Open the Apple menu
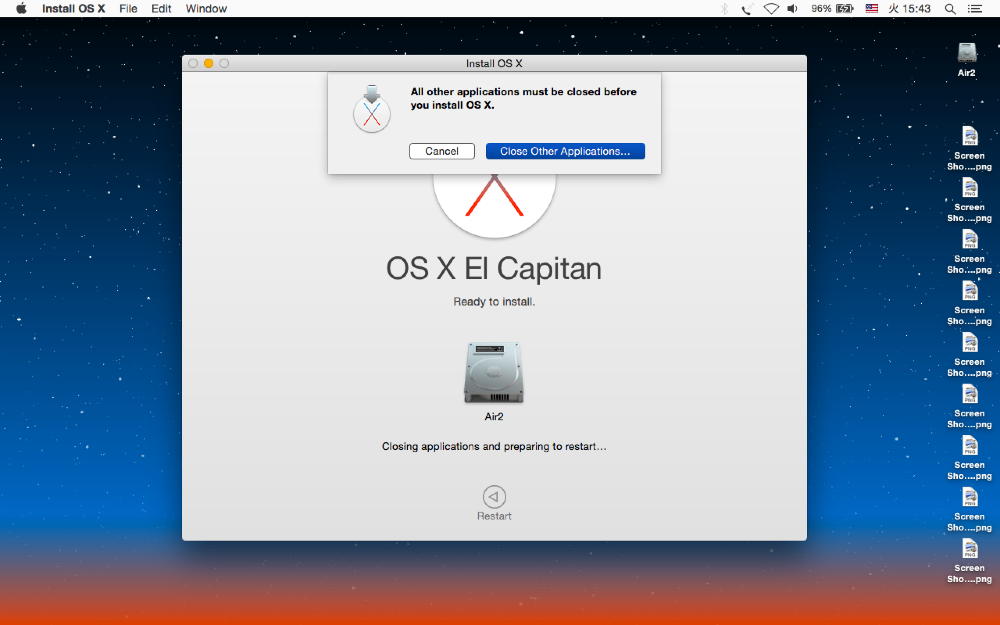 (x=21, y=8)
